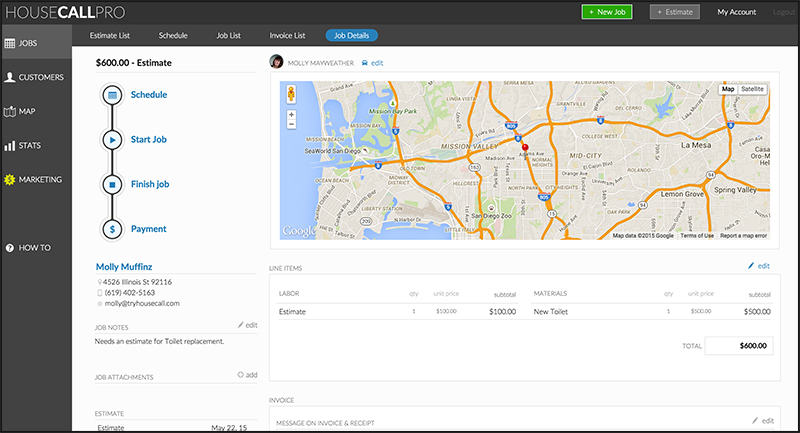The height and width of the screenshot is (433, 800).
Task: Select the Job Details tab
Action: 352,35
